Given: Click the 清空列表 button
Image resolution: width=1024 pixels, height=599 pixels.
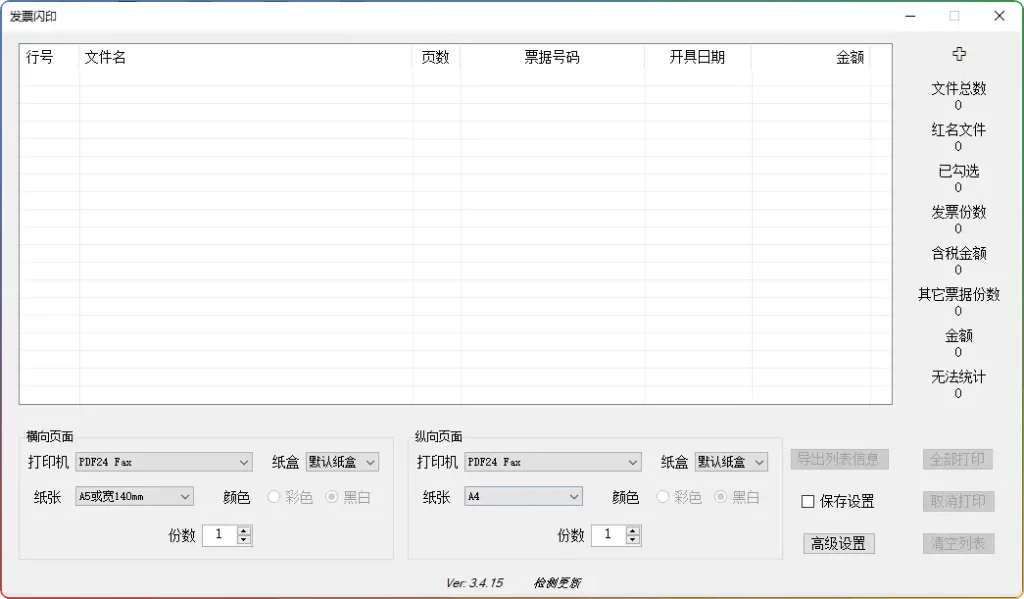Looking at the screenshot, I should [957, 543].
